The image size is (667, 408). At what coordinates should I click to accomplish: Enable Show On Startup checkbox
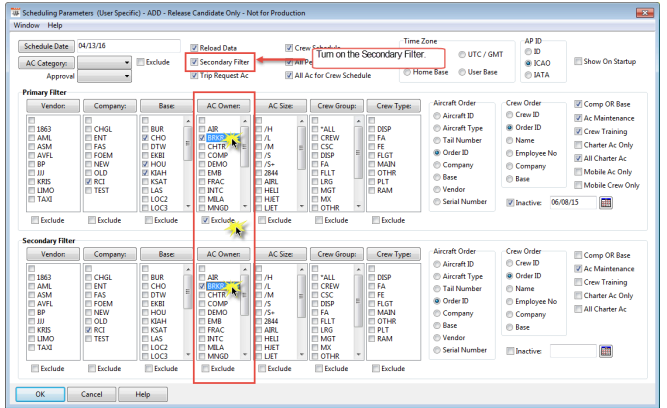578,61
